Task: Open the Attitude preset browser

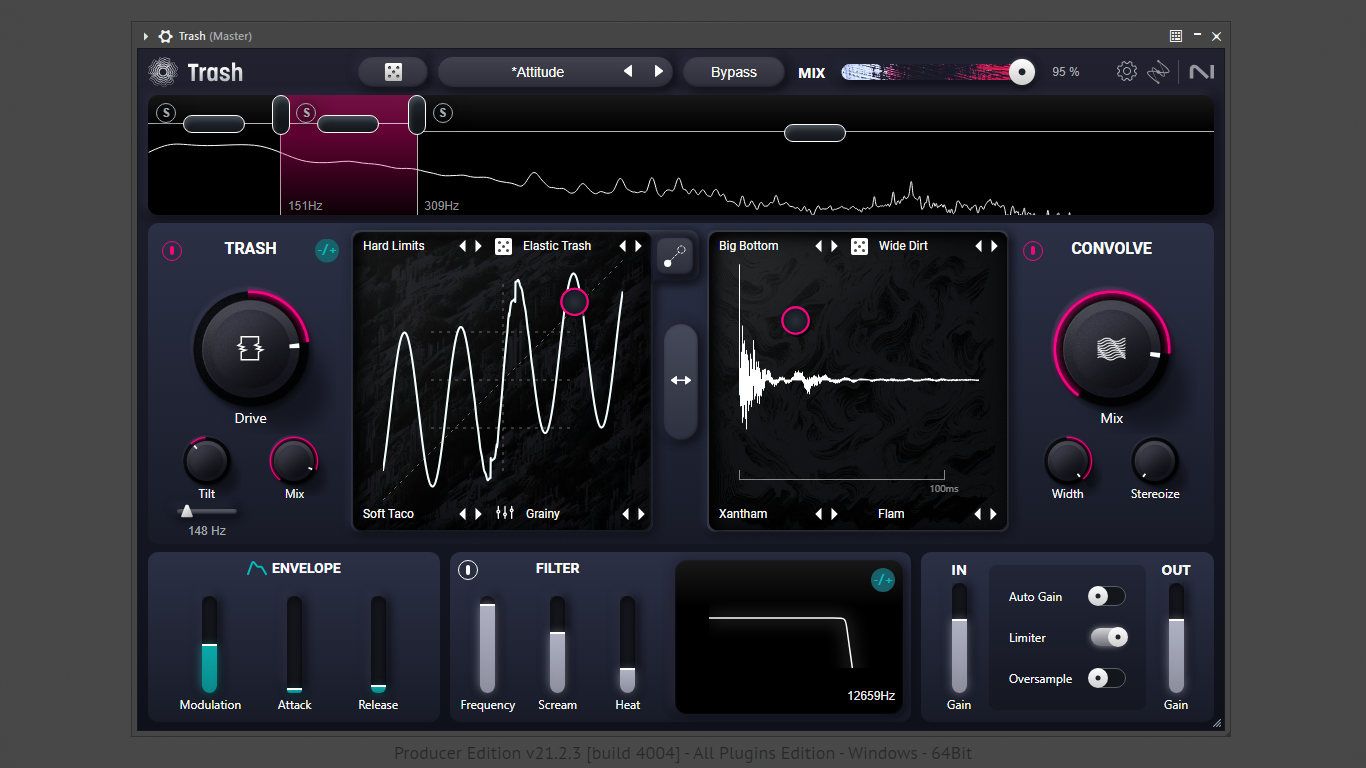Action: [538, 72]
